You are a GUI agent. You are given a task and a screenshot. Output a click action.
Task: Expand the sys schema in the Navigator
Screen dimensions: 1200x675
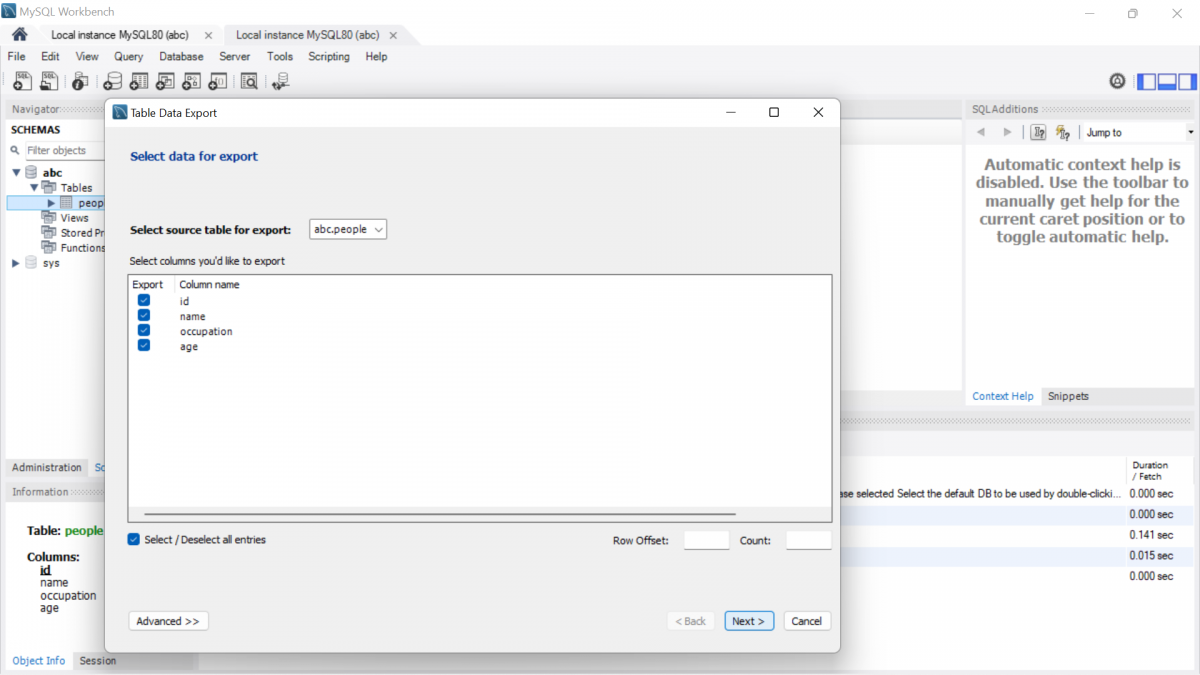coord(15,262)
